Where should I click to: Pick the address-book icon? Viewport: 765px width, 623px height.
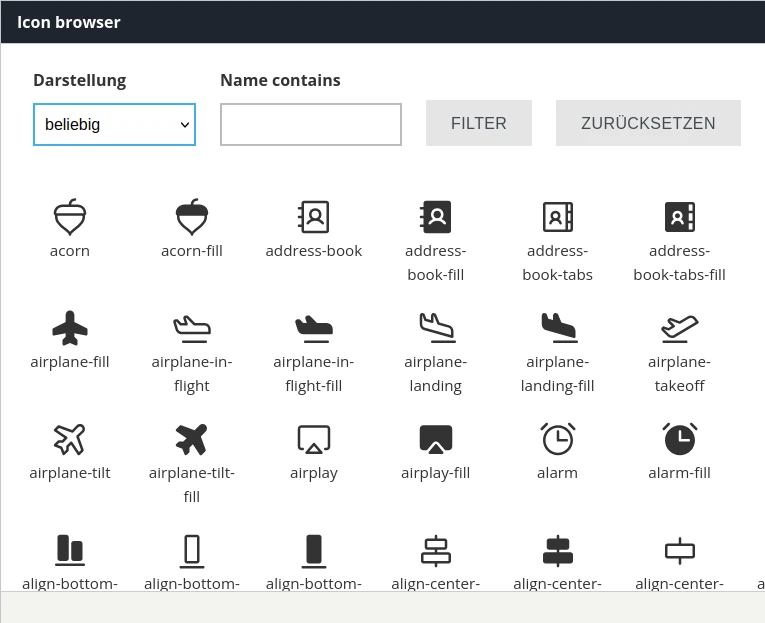(x=314, y=217)
